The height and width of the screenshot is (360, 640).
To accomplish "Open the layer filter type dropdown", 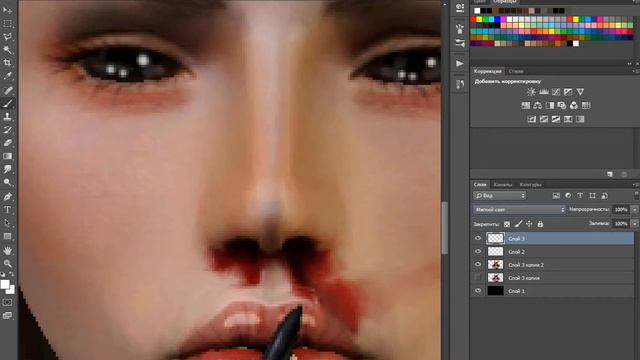I will [500, 196].
